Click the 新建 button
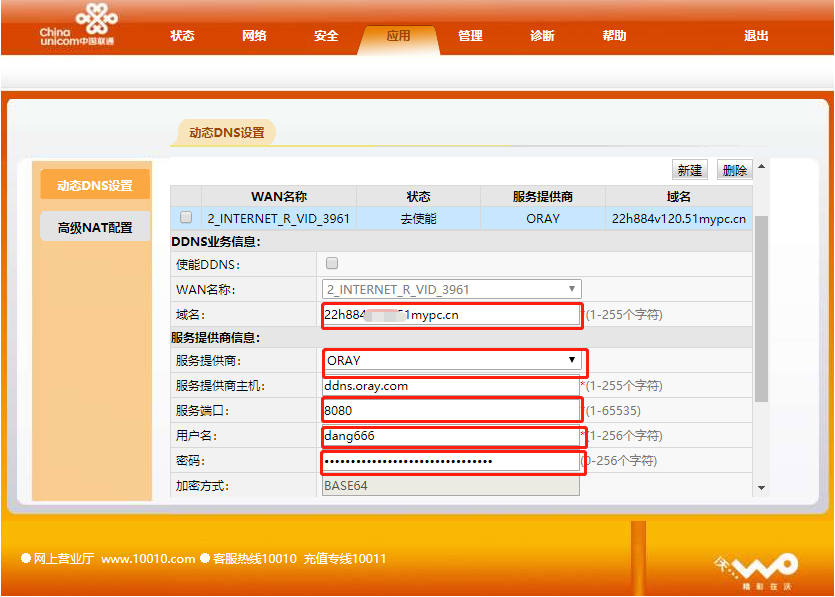The height and width of the screenshot is (597, 835). click(690, 170)
